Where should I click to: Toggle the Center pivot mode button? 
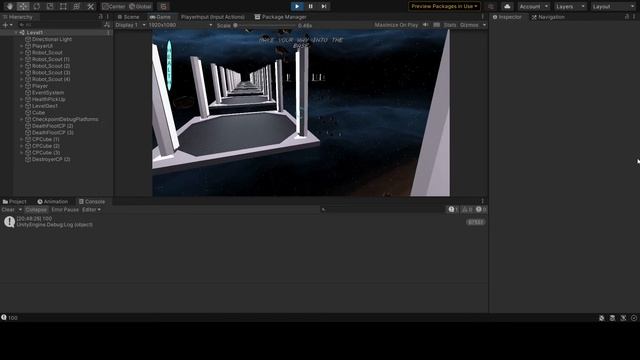pos(114,7)
